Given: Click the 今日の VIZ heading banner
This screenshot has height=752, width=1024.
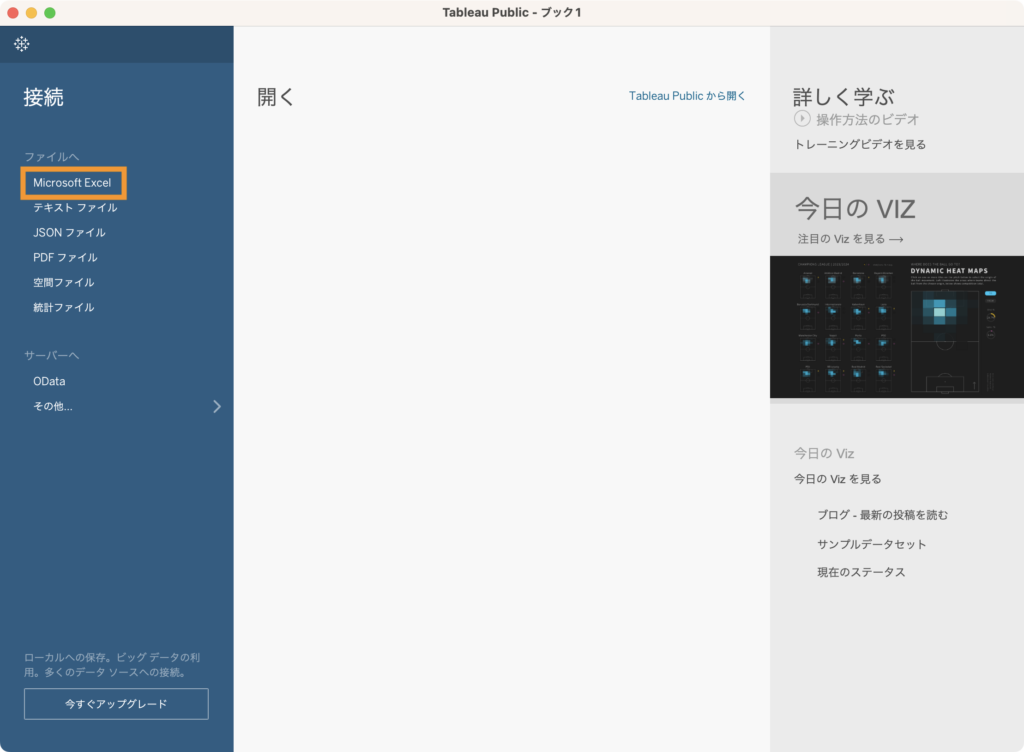Looking at the screenshot, I should click(855, 209).
